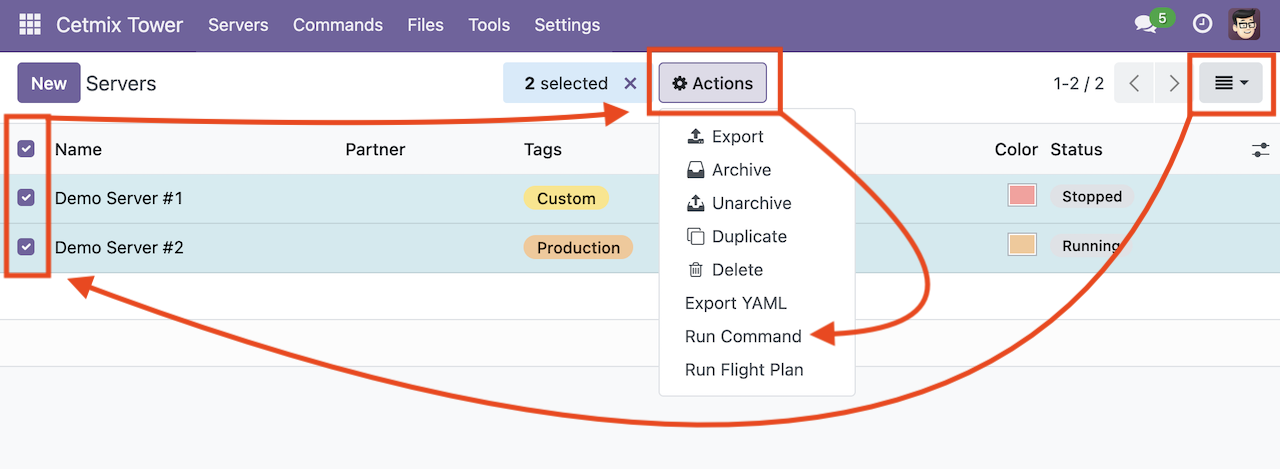This screenshot has width=1280, height=469.
Task: Uncheck the select-all header checkbox
Action: tap(27, 149)
